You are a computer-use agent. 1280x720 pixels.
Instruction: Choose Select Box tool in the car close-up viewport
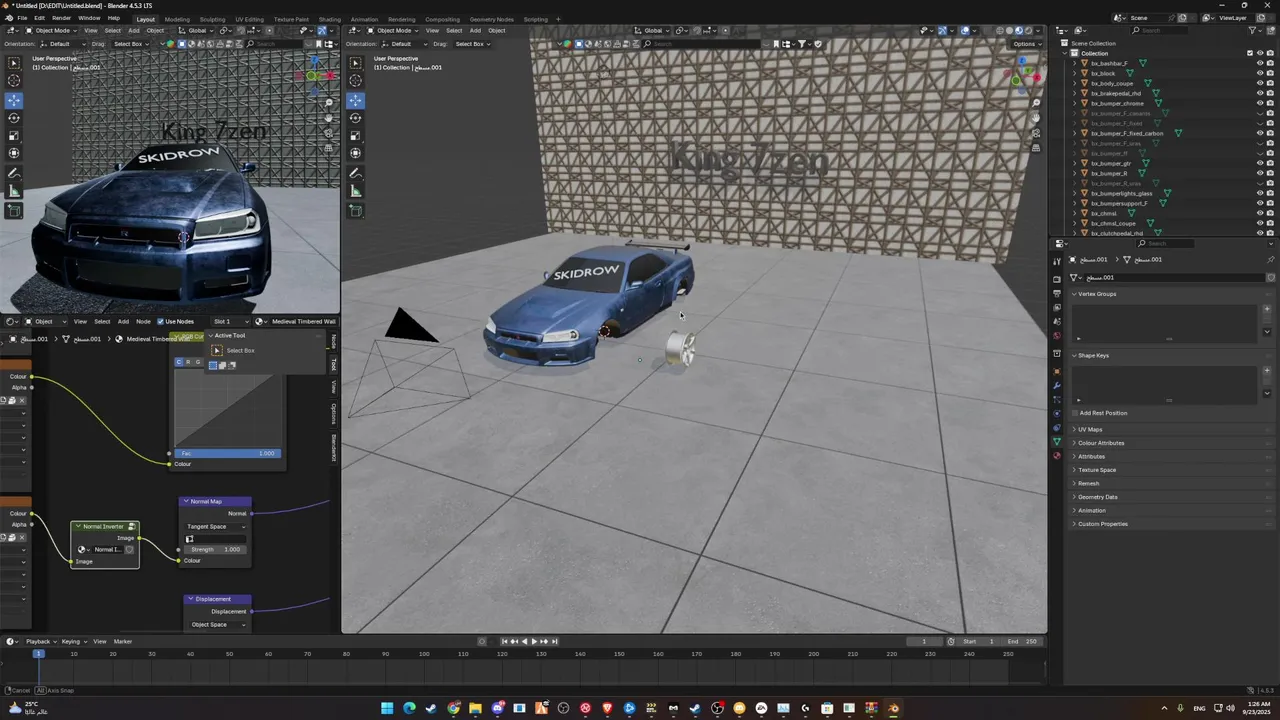click(13, 62)
